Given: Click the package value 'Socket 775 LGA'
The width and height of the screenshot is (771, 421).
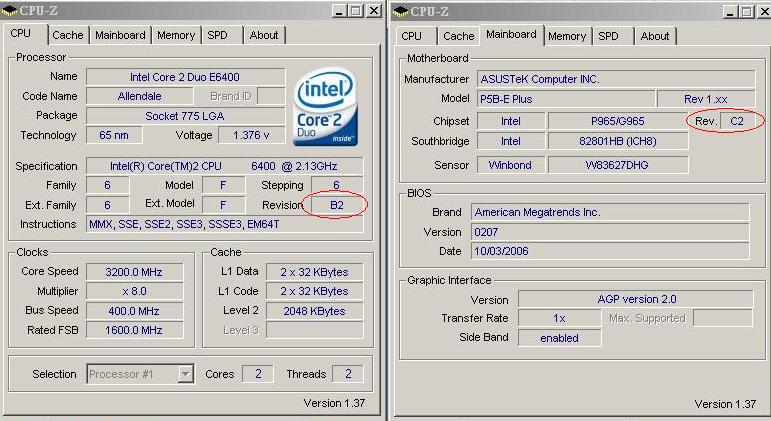Looking at the screenshot, I should click(x=185, y=116).
